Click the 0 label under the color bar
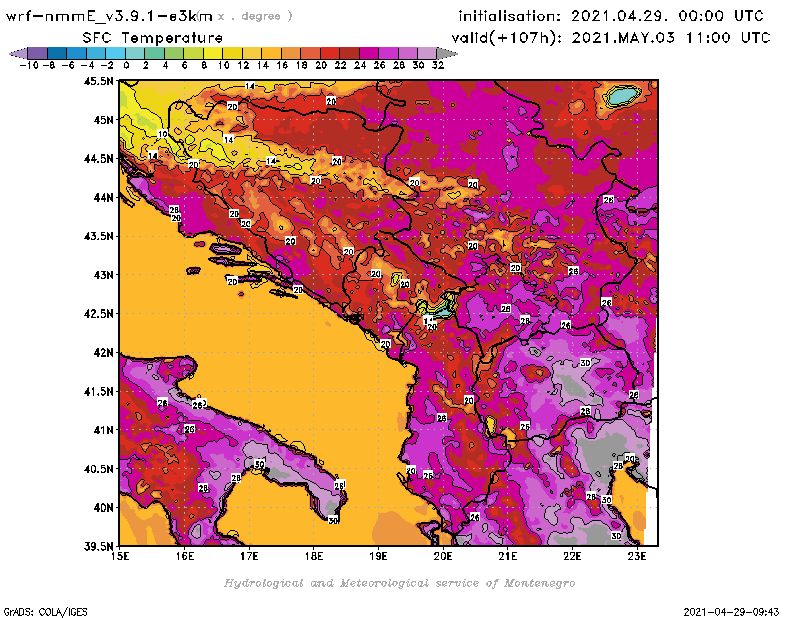 coord(126,65)
